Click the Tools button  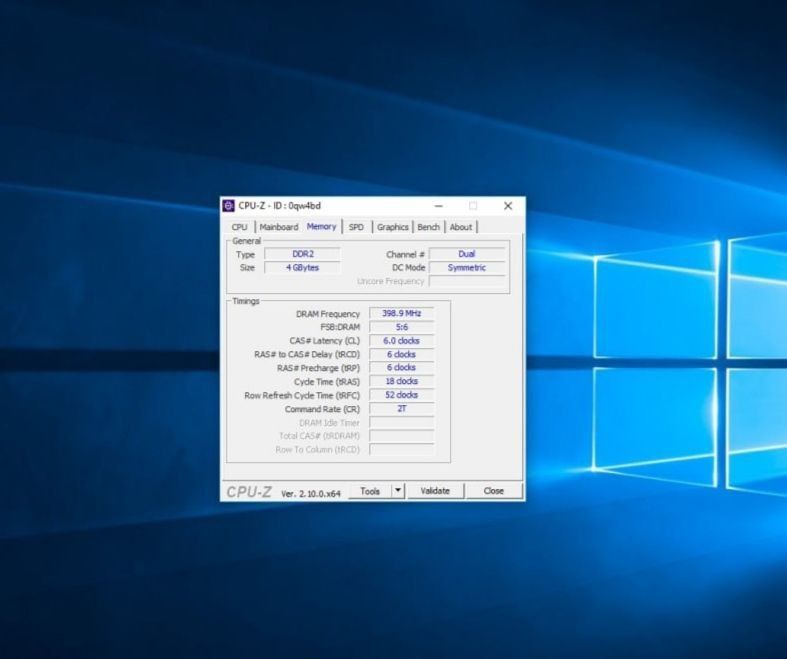pyautogui.click(x=370, y=491)
